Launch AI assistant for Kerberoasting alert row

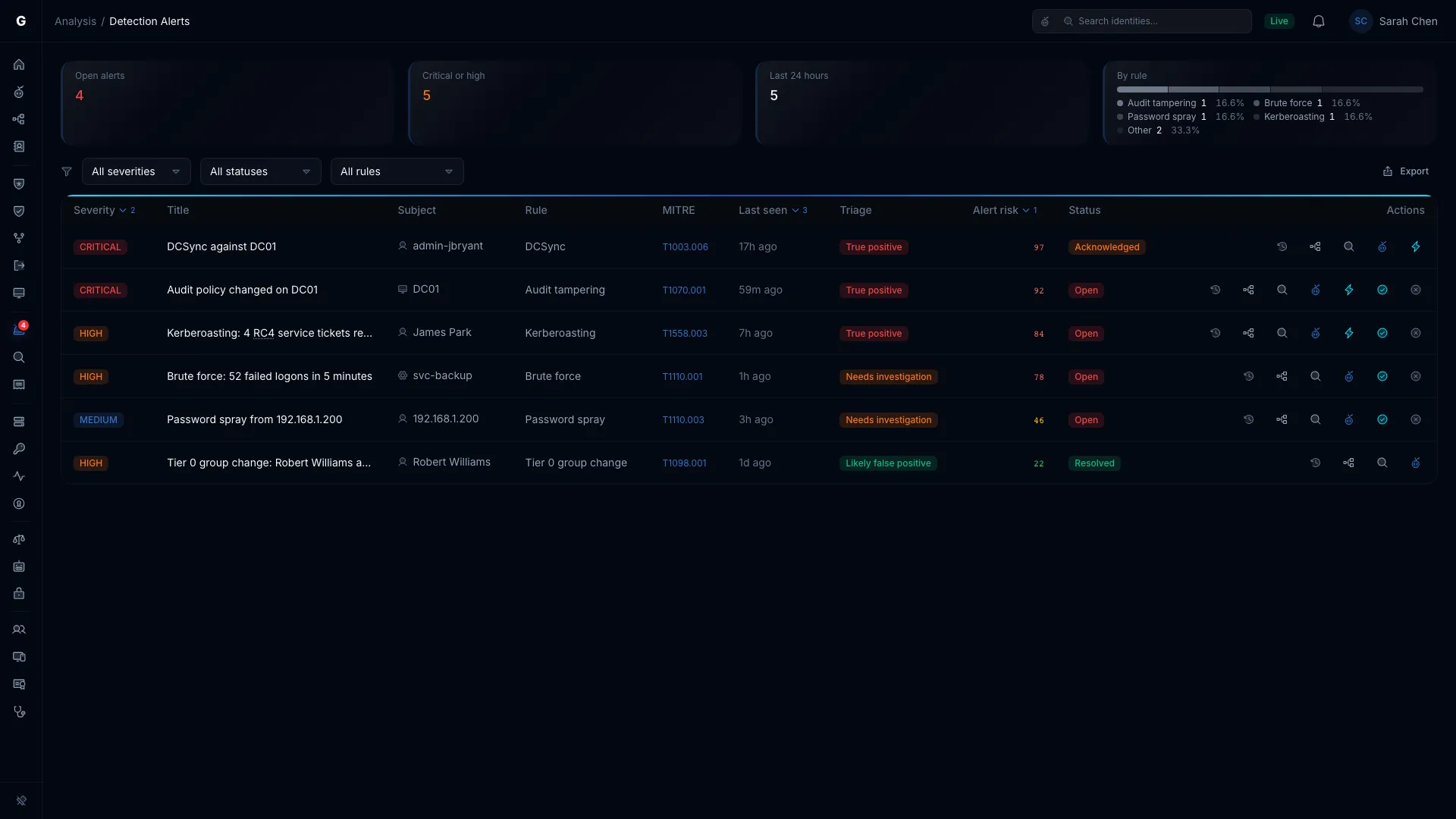[x=1315, y=333]
